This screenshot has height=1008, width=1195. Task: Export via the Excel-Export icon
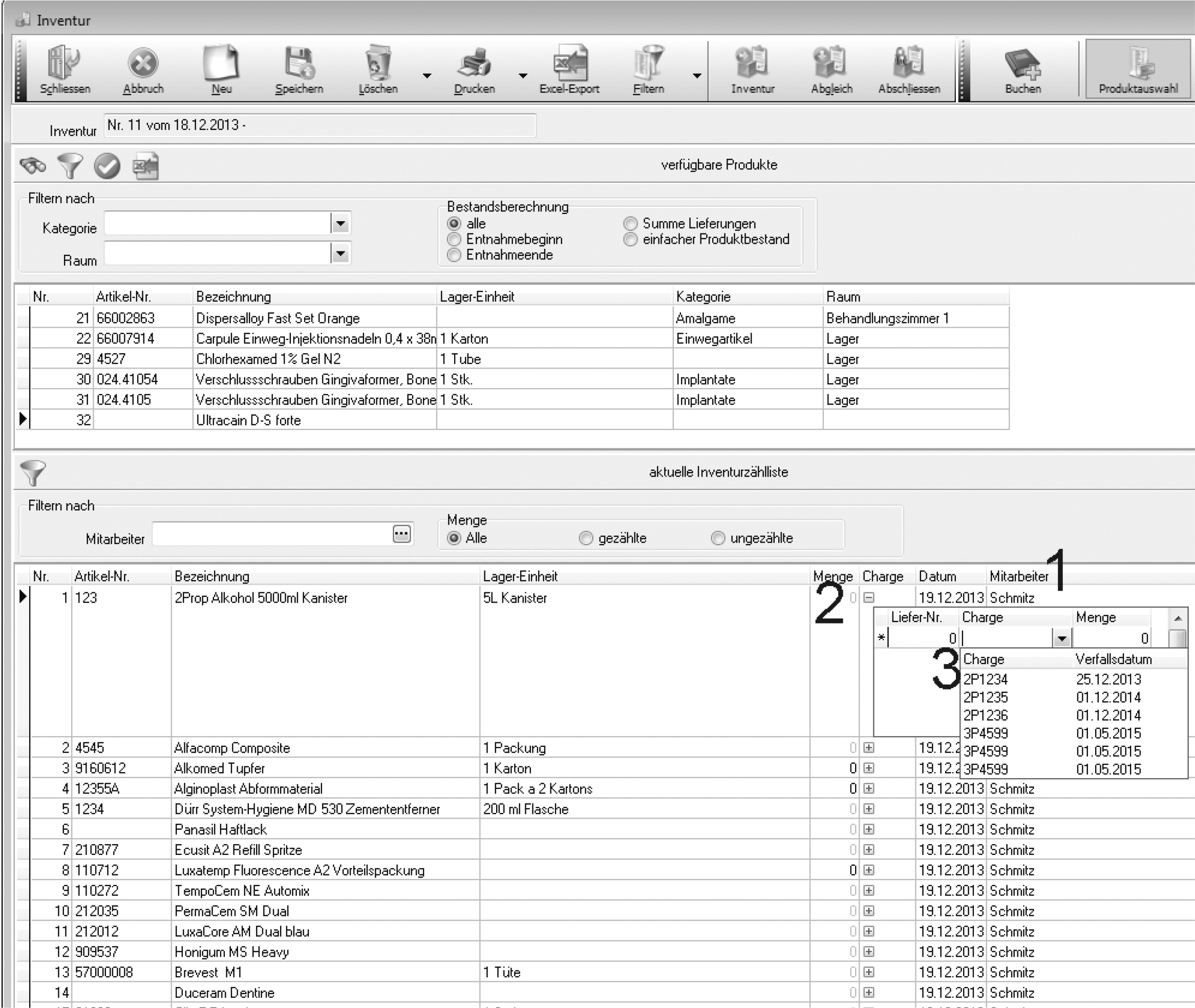click(x=569, y=70)
